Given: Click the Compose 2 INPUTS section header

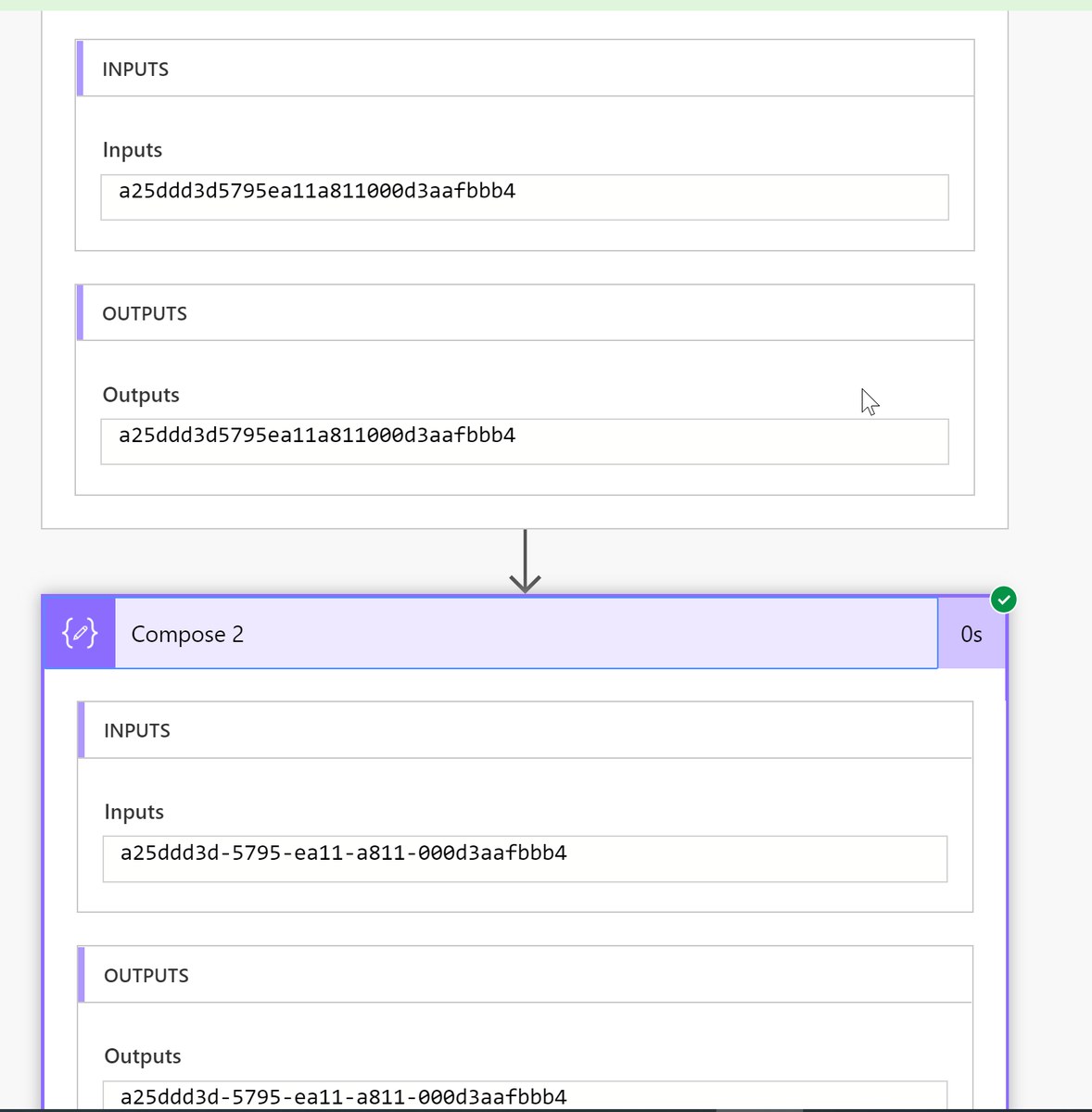Looking at the screenshot, I should tap(526, 730).
